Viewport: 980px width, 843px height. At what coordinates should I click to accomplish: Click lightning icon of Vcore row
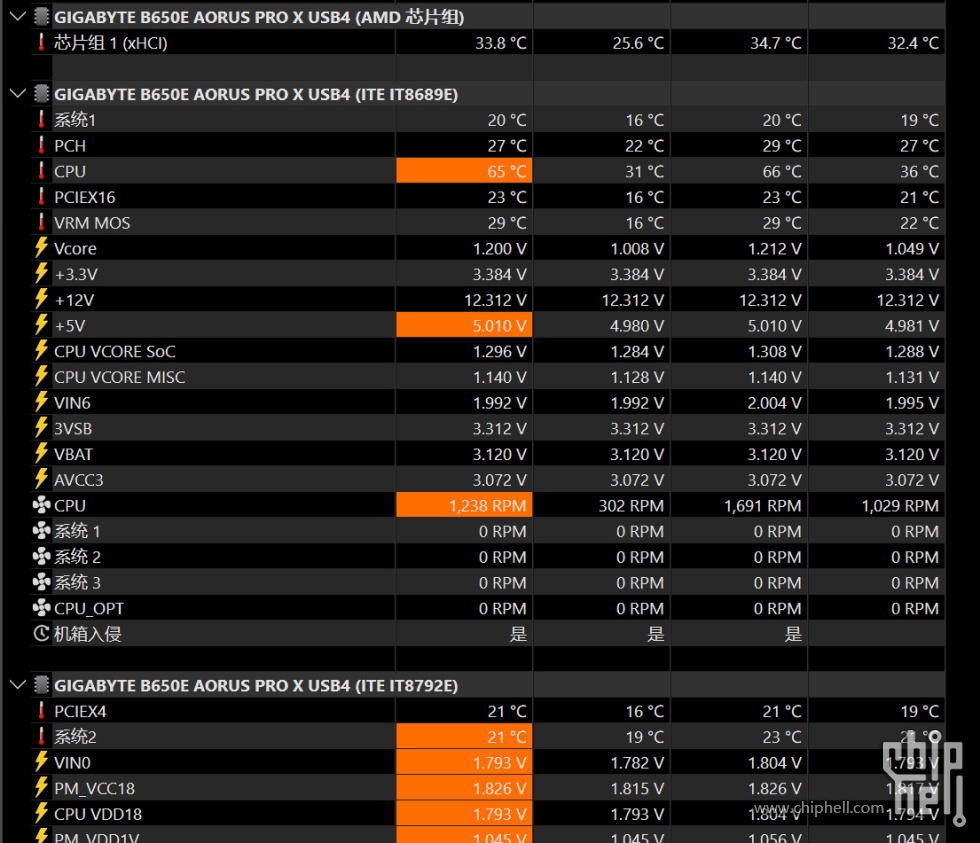tap(41, 247)
